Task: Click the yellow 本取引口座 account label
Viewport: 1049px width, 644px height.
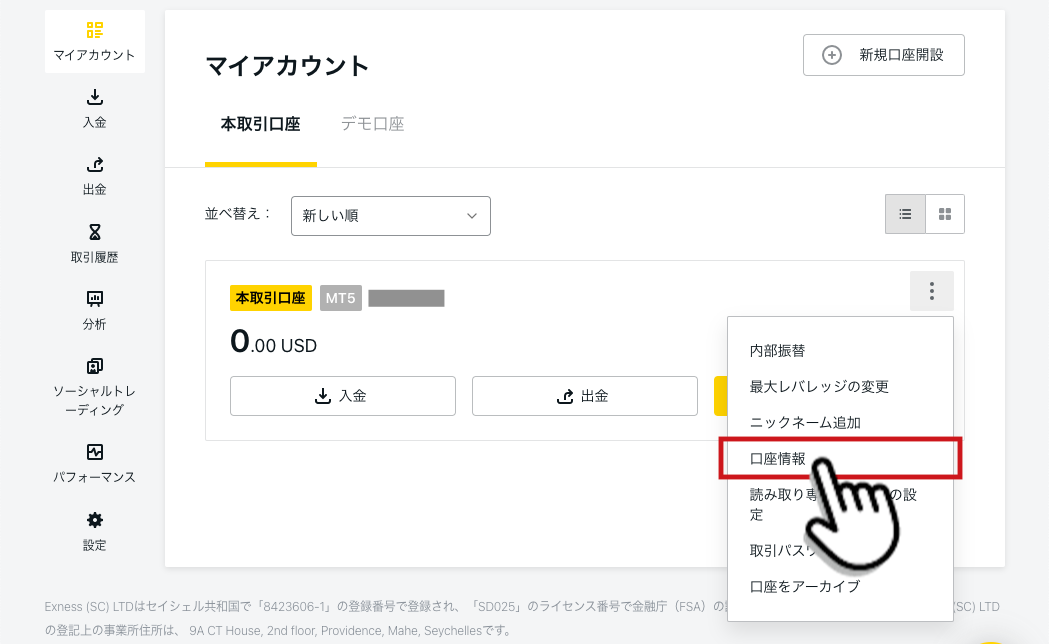Action: [x=271, y=298]
